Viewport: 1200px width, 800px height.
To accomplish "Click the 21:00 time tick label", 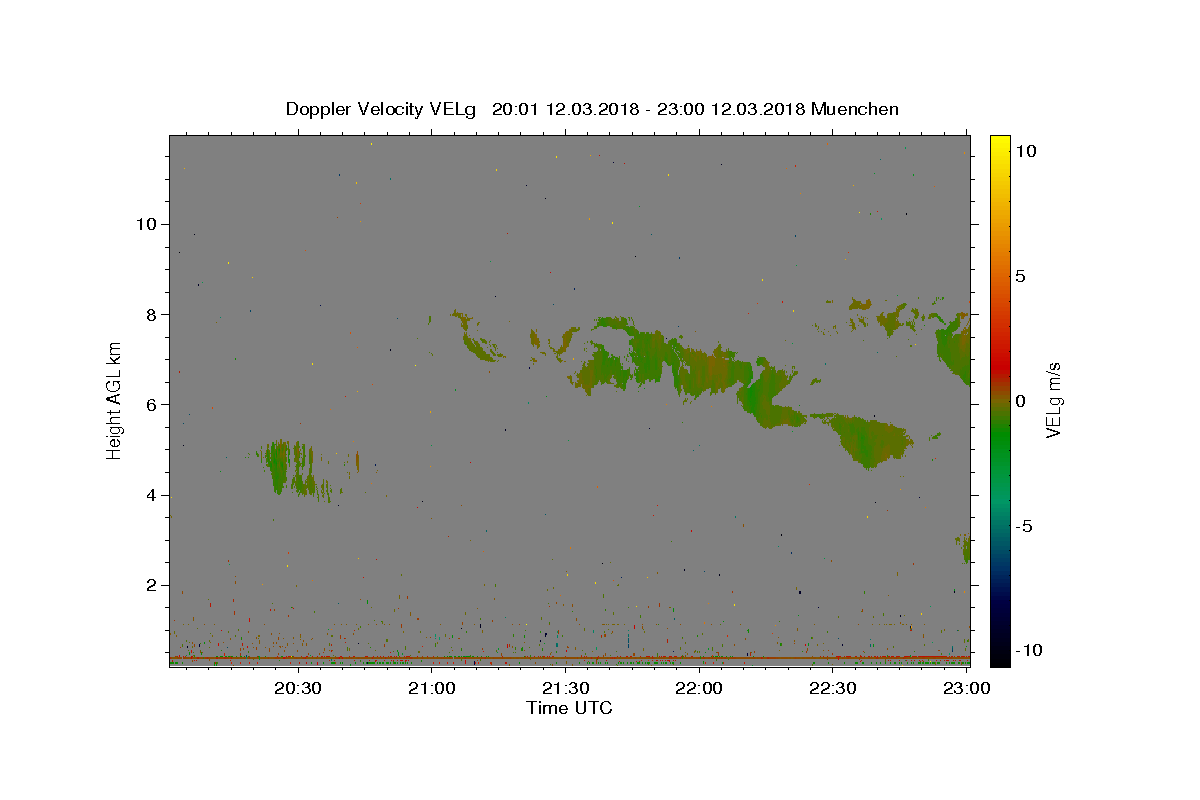I will click(x=432, y=688).
